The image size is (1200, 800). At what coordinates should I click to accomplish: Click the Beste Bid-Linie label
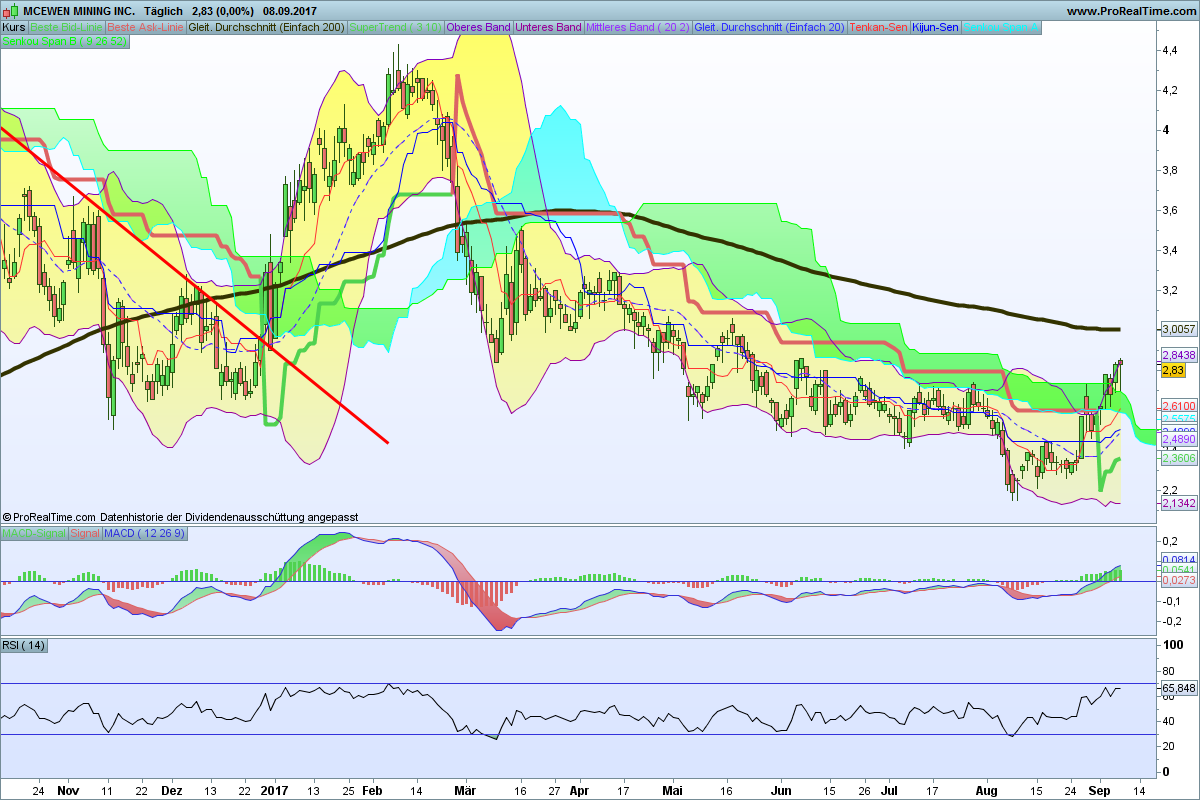point(66,27)
